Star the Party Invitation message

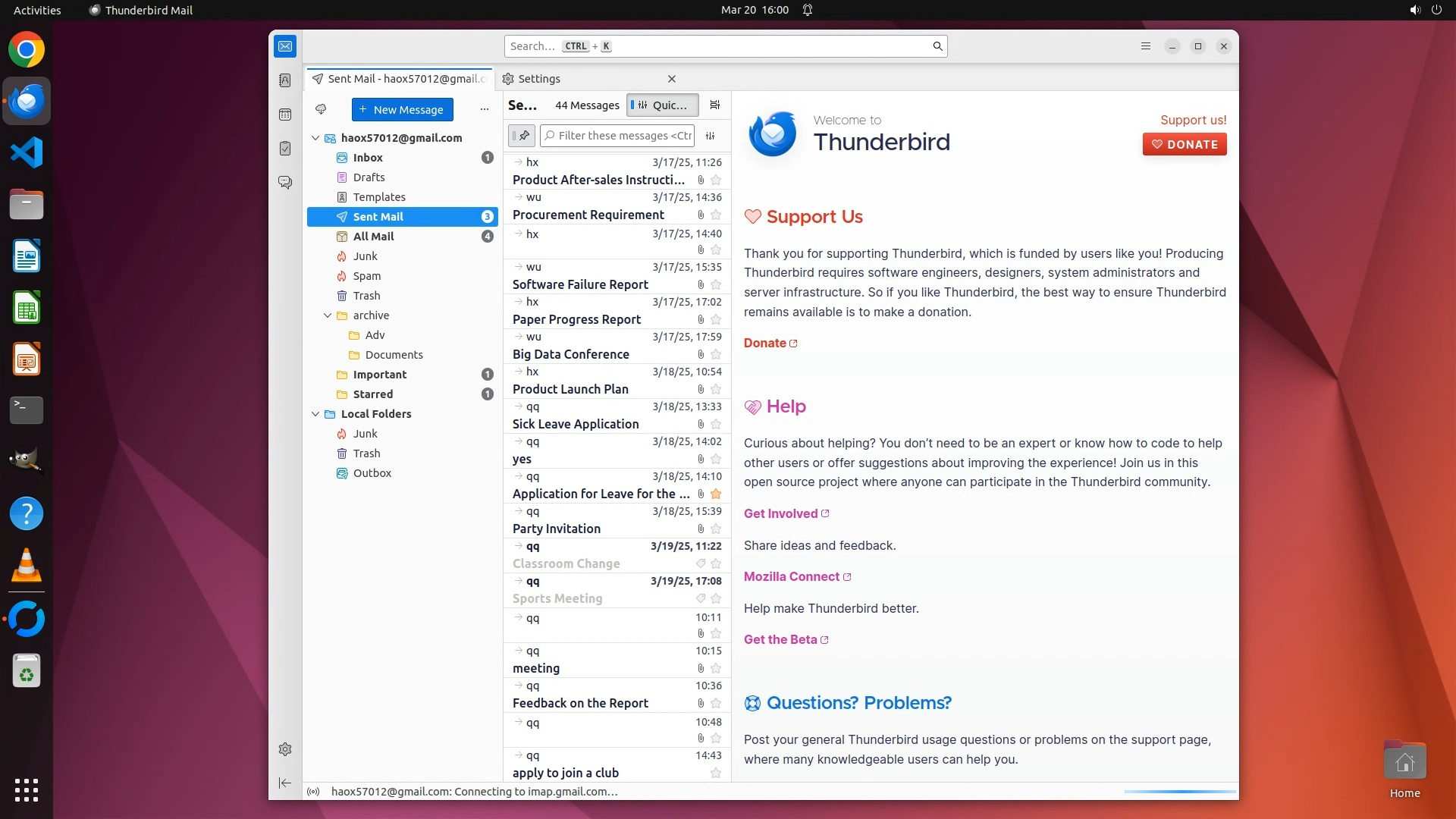coord(716,529)
